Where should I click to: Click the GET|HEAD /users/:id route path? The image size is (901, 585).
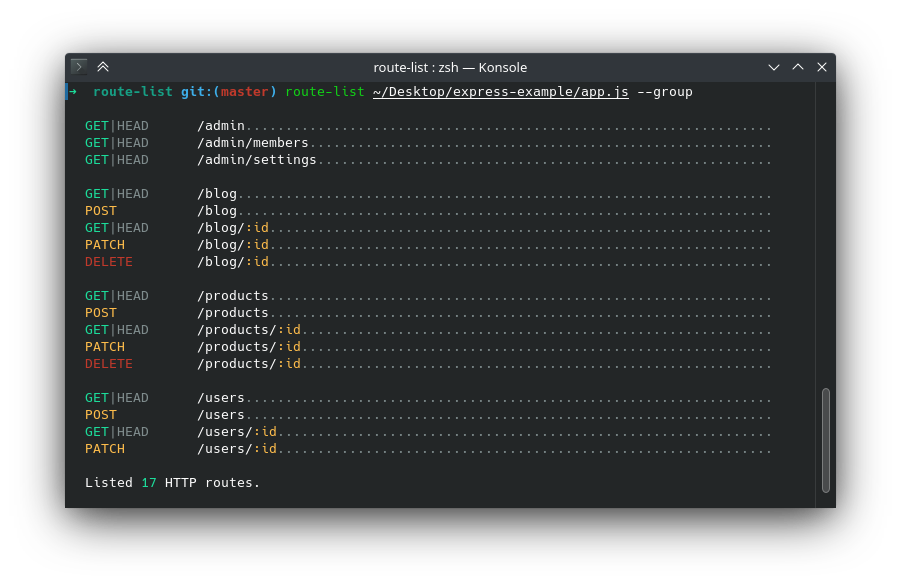(x=237, y=432)
